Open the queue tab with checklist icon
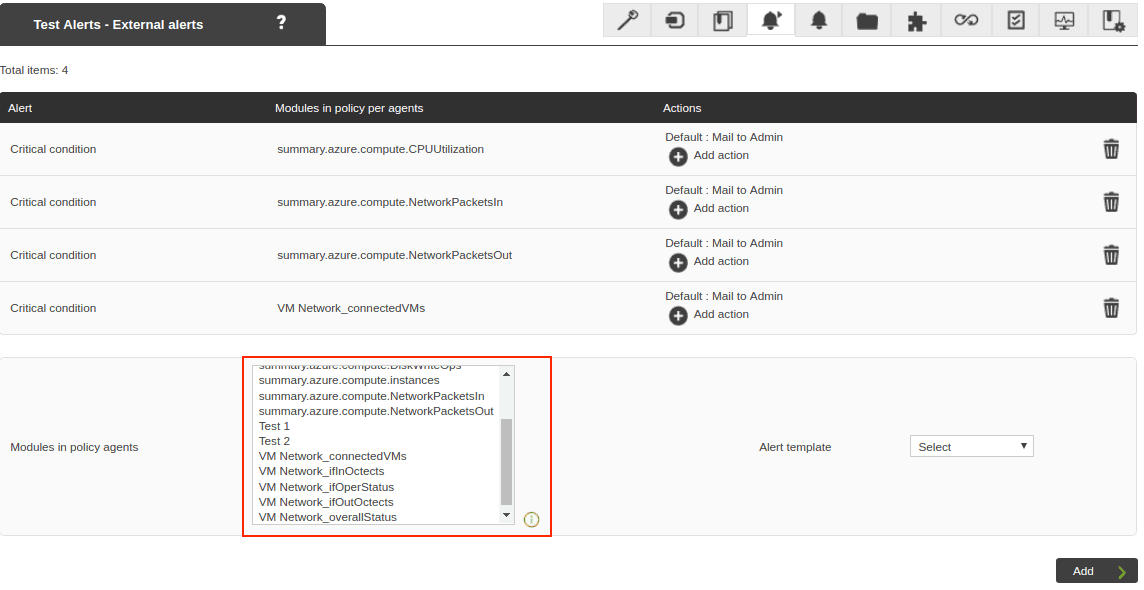The width and height of the screenshot is (1144, 590). (x=1016, y=20)
